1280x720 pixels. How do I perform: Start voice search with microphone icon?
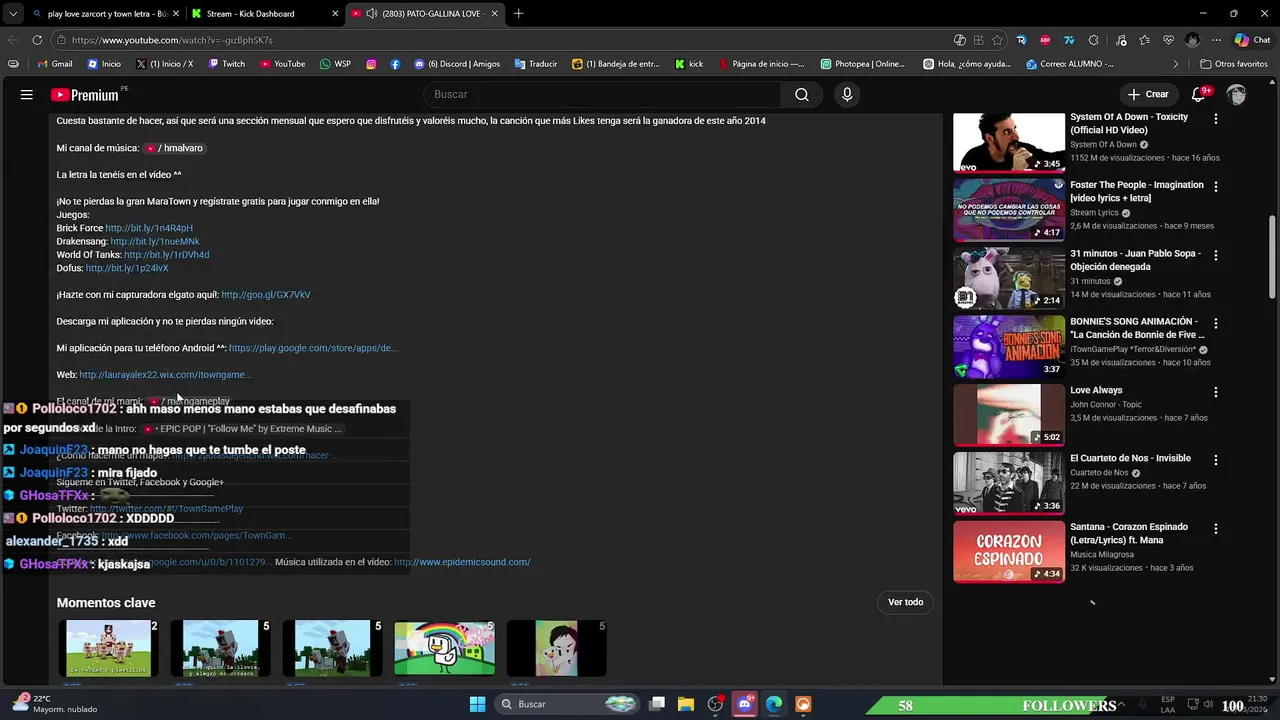[x=847, y=94]
